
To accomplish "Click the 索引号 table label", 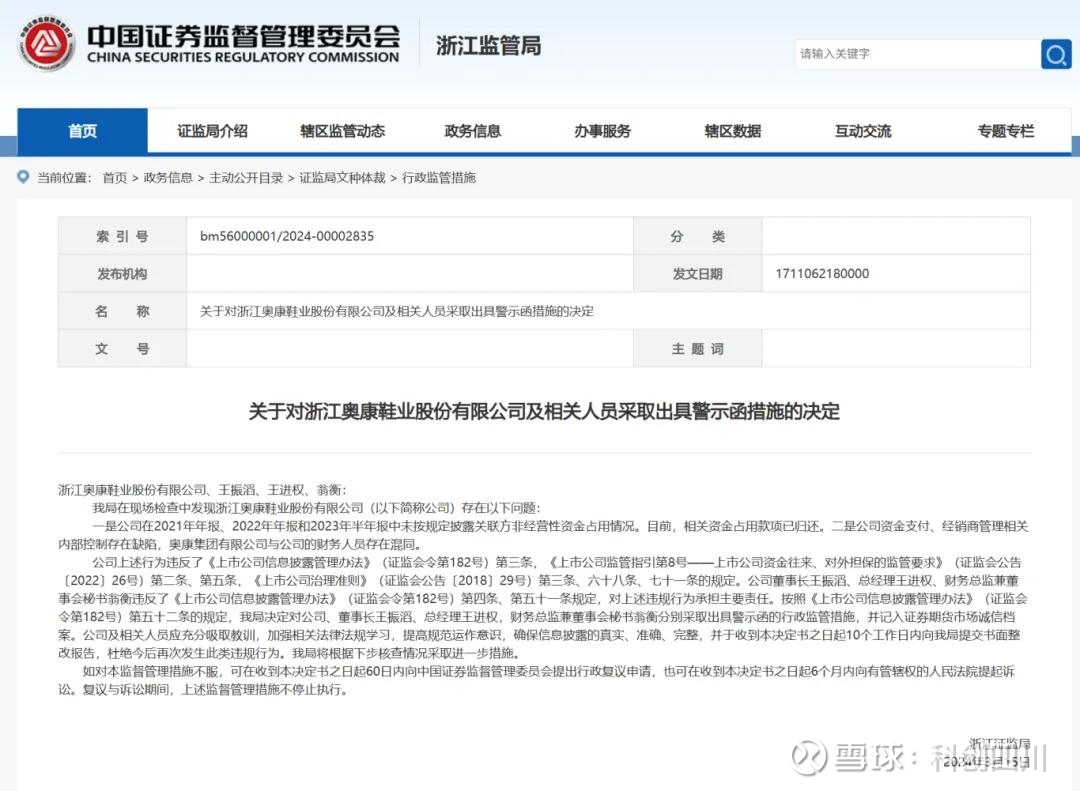I will pos(122,236).
